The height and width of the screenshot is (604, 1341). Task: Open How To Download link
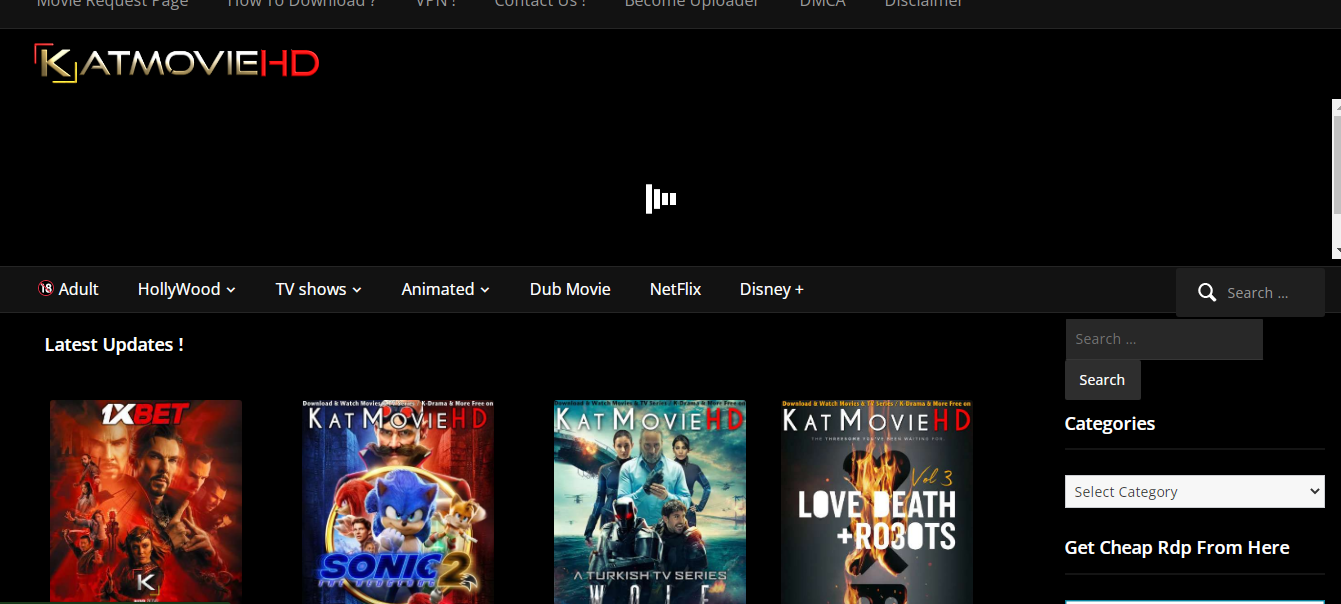(x=301, y=4)
